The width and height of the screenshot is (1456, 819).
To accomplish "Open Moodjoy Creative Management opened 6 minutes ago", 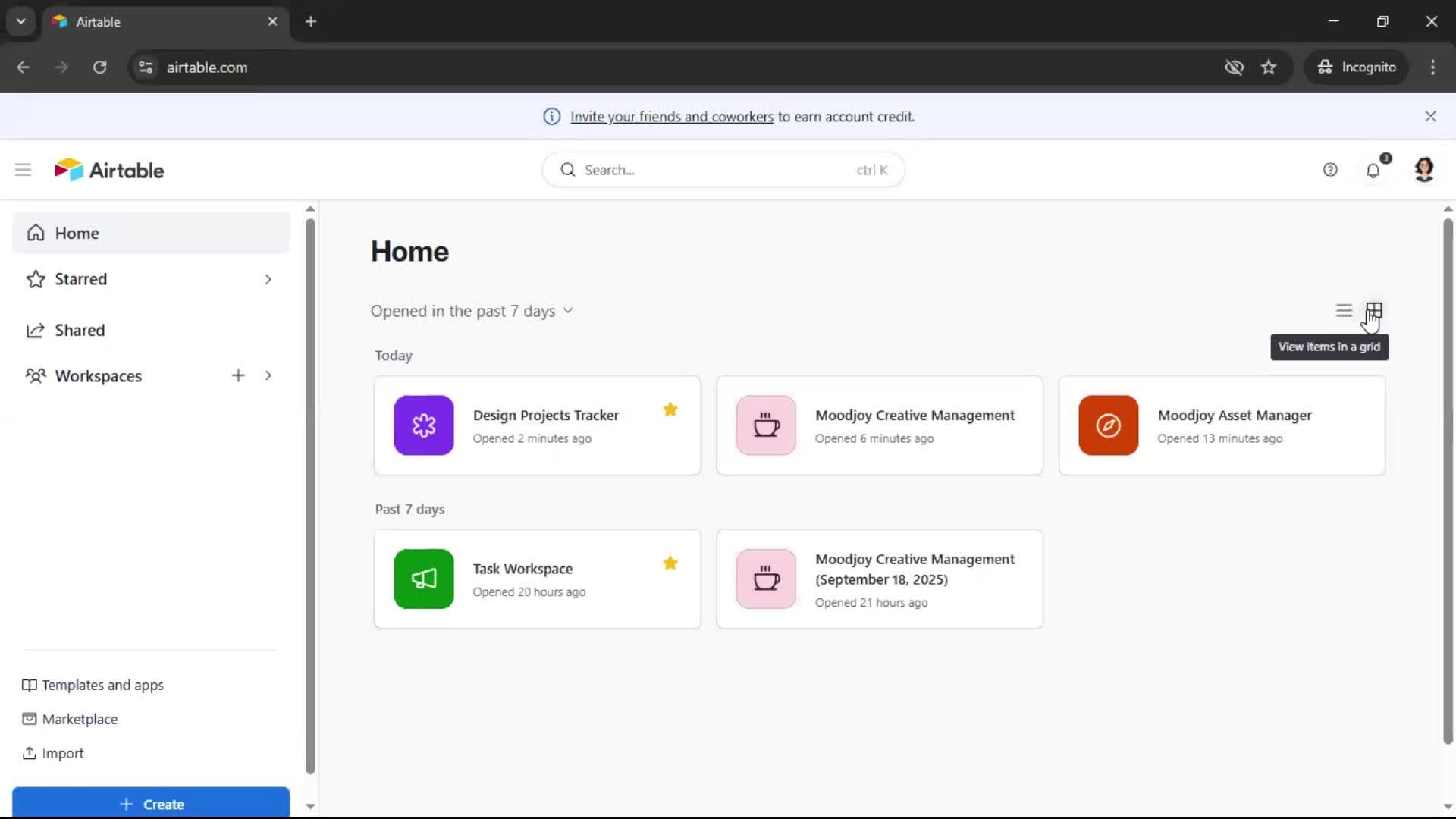I will pos(915,416).
